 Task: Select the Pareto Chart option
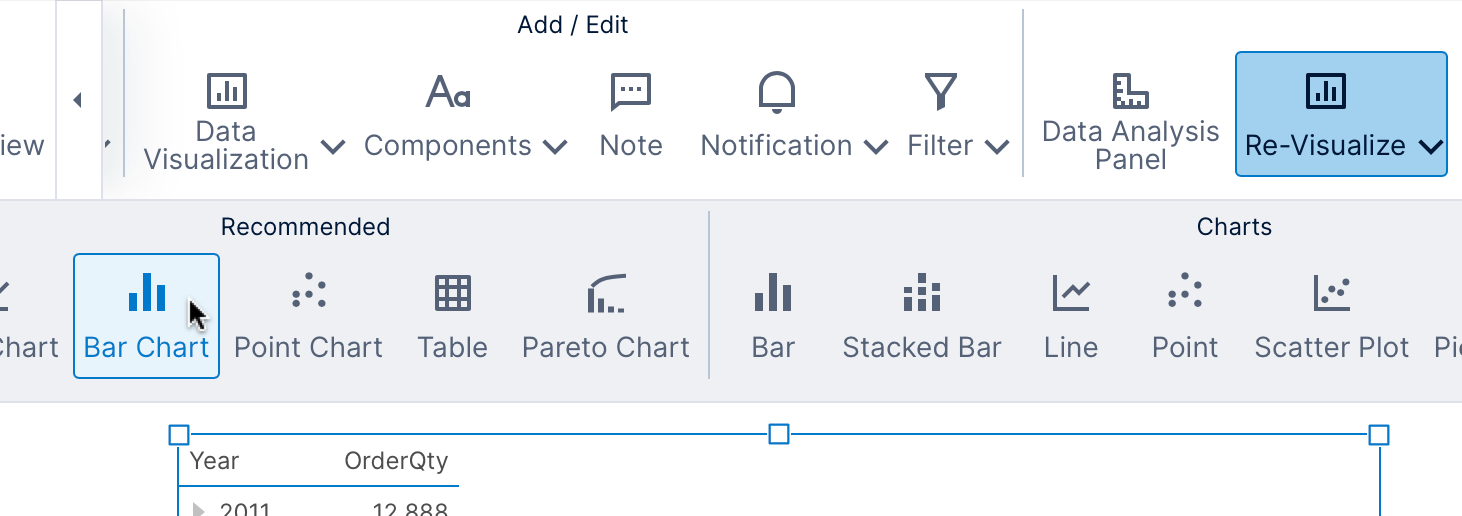tap(606, 316)
